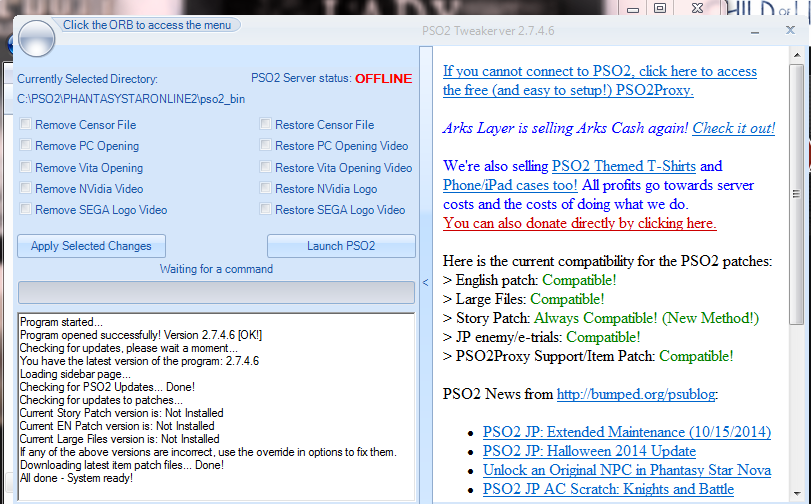The width and height of the screenshot is (811, 504).
Task: Click 'Current Story Patch version' log line
Action: (122, 413)
